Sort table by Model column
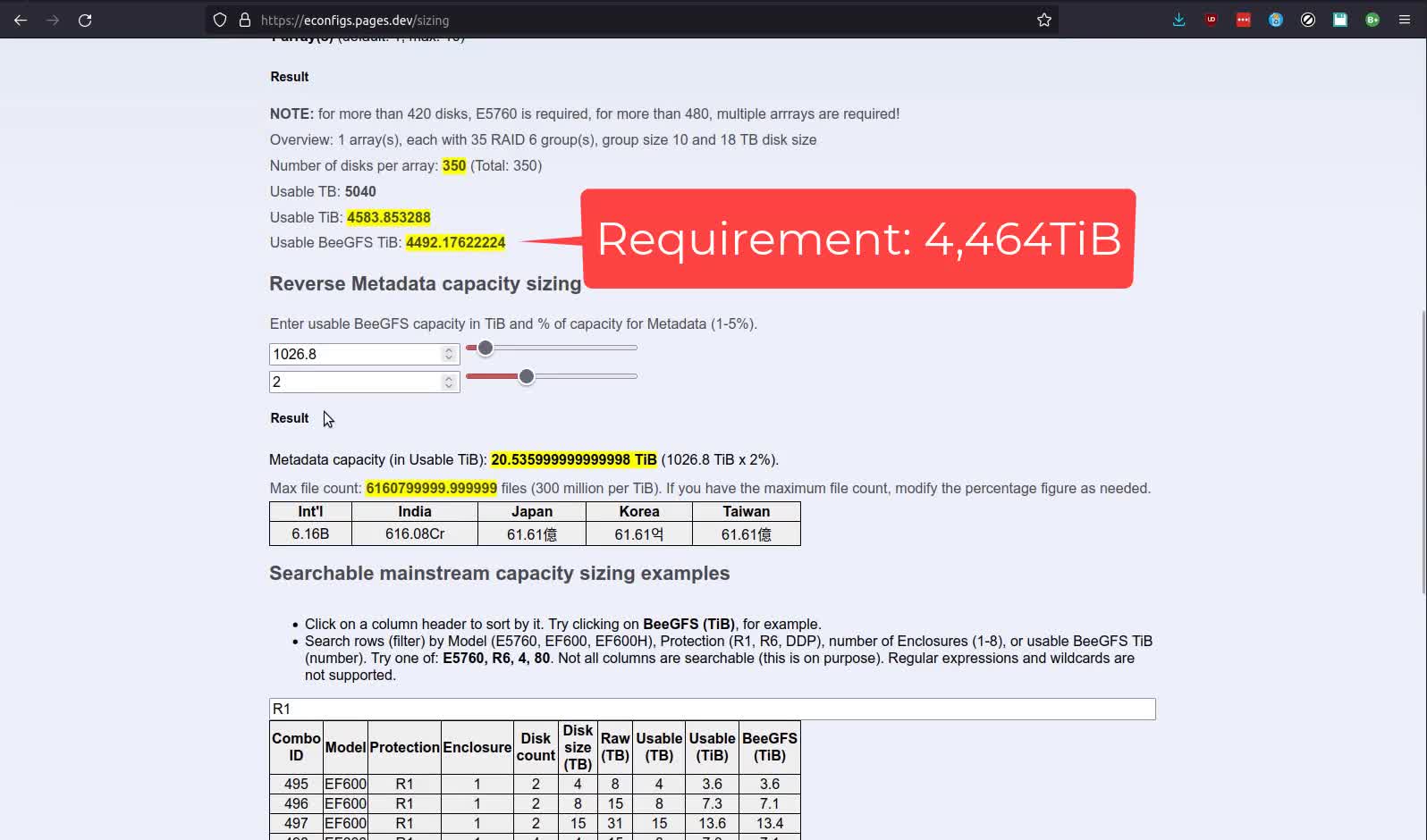This screenshot has height=840, width=1427. pos(345,747)
